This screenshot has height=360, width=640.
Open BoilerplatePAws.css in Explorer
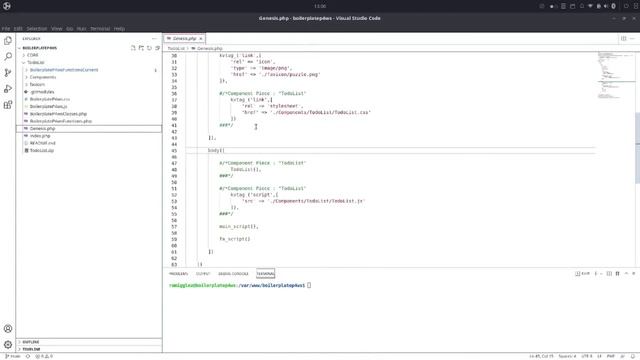50,99
